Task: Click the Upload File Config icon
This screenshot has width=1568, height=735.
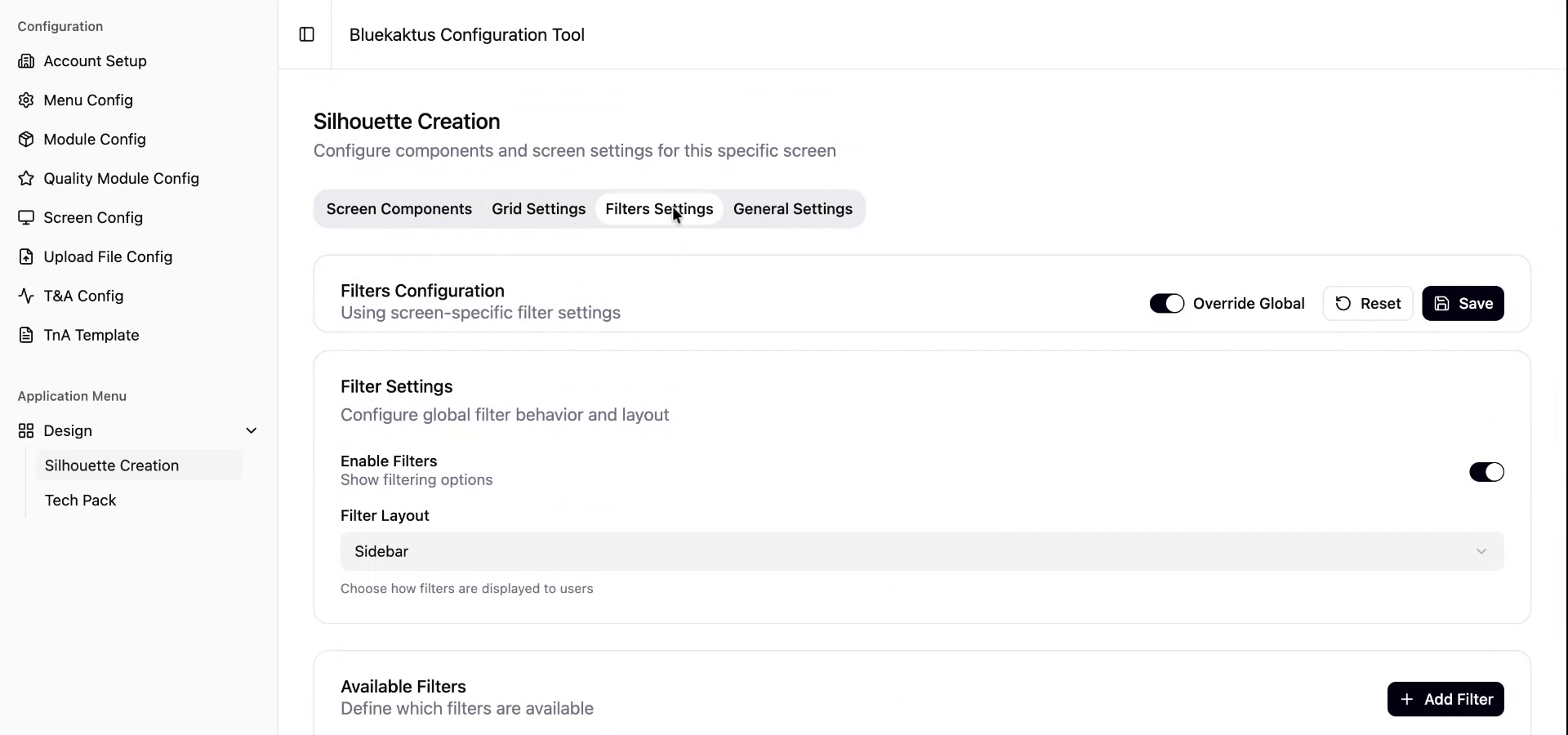Action: point(27,256)
